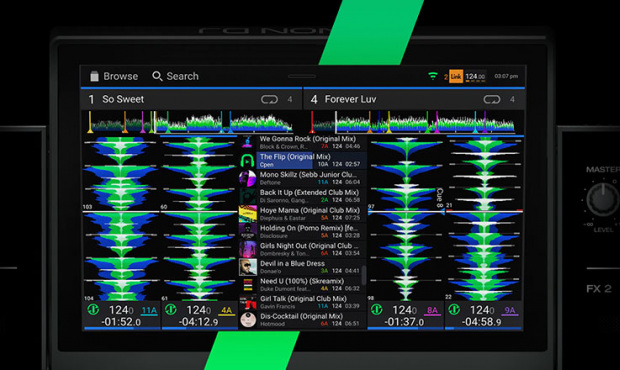Jump to purple cue marker in Forever Luv overview
The width and height of the screenshot is (620, 370).
tap(485, 122)
